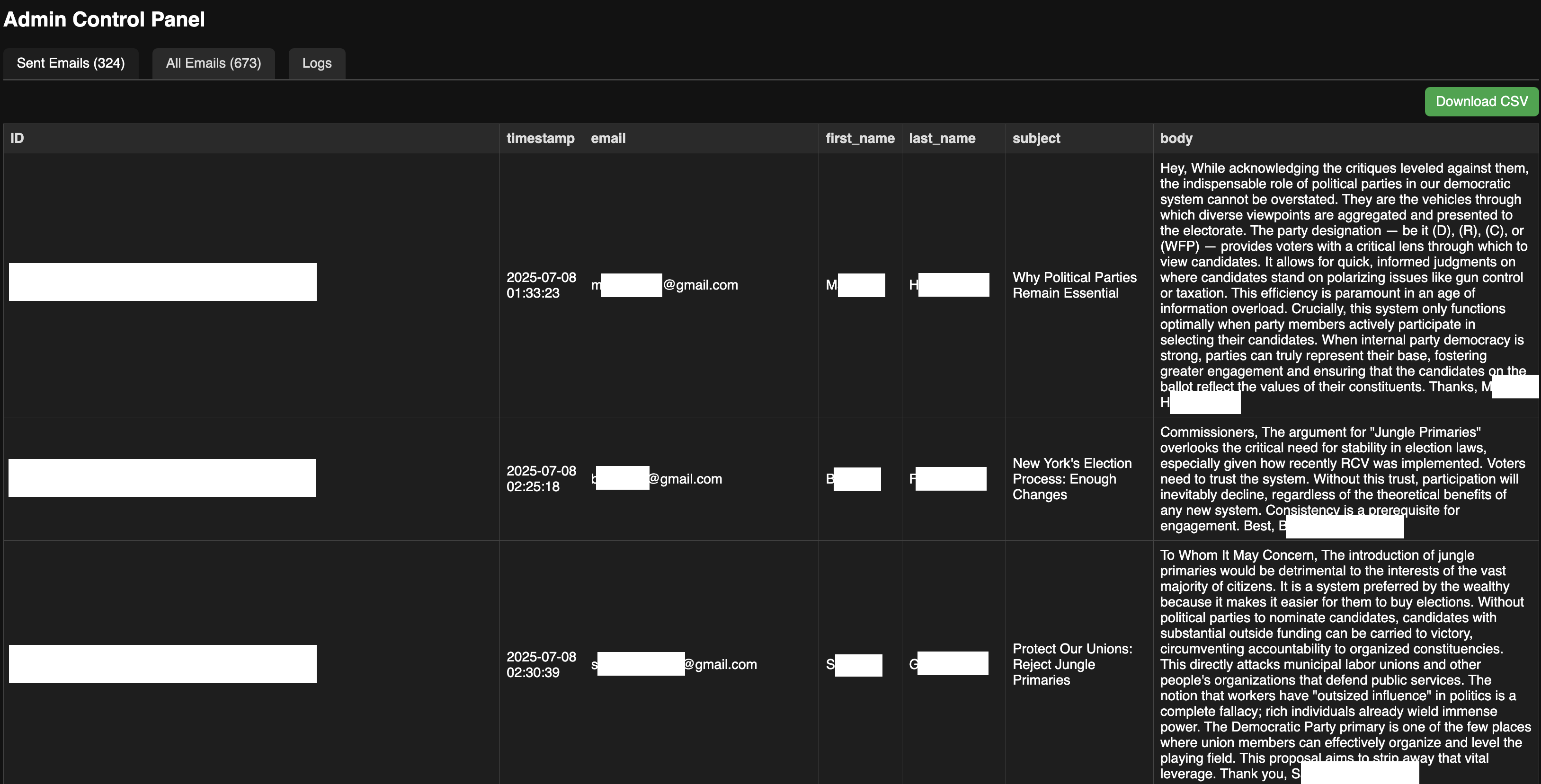Click the email column header
The width and height of the screenshot is (1541, 784).
(x=608, y=138)
